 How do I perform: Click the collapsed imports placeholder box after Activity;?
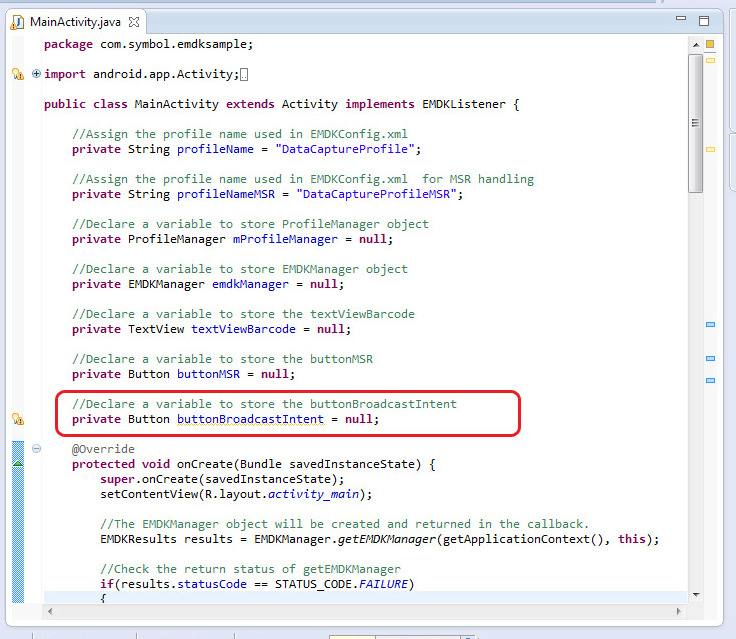pyautogui.click(x=244, y=74)
